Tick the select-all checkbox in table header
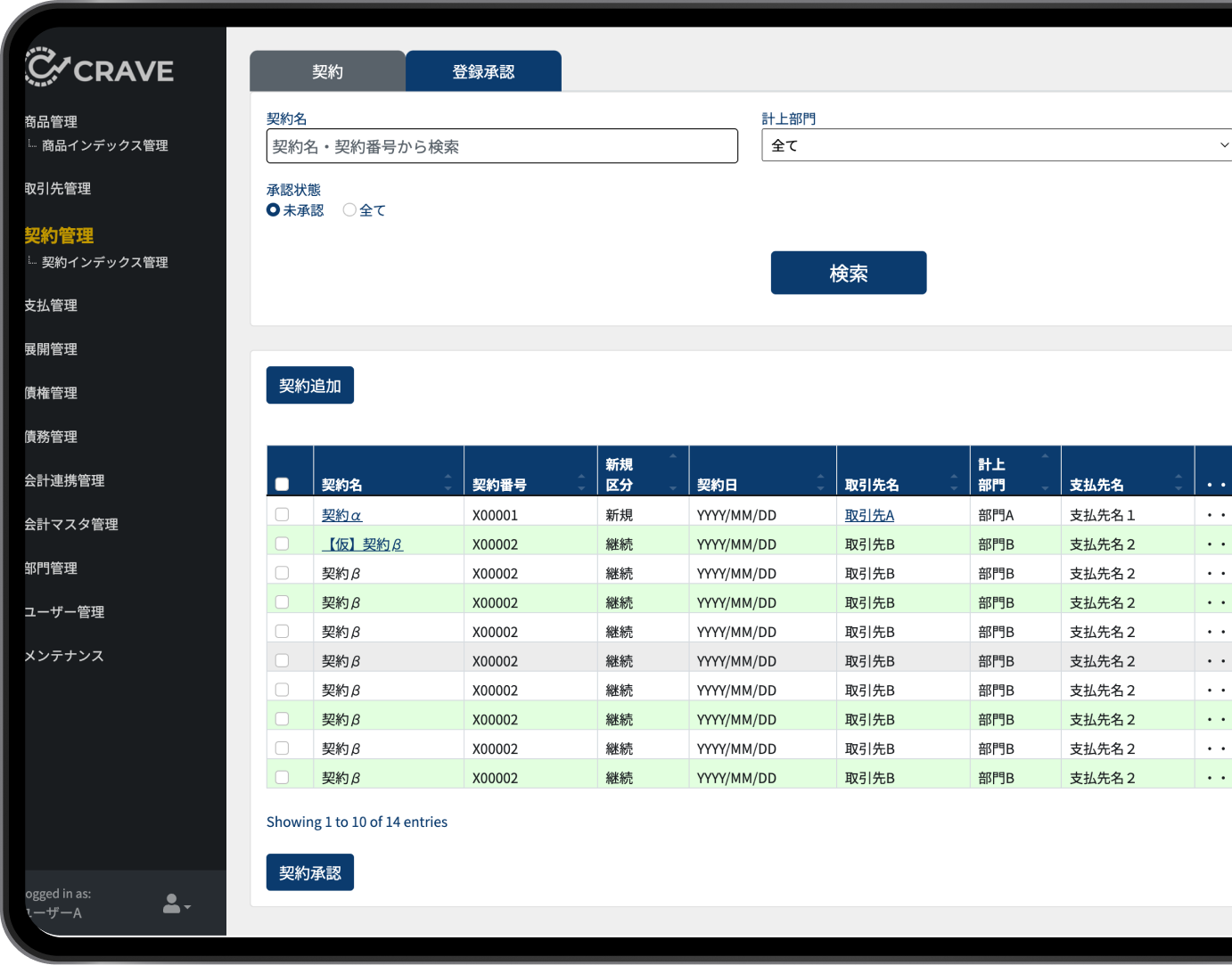Image resolution: width=1232 pixels, height=965 pixels. pyautogui.click(x=282, y=484)
